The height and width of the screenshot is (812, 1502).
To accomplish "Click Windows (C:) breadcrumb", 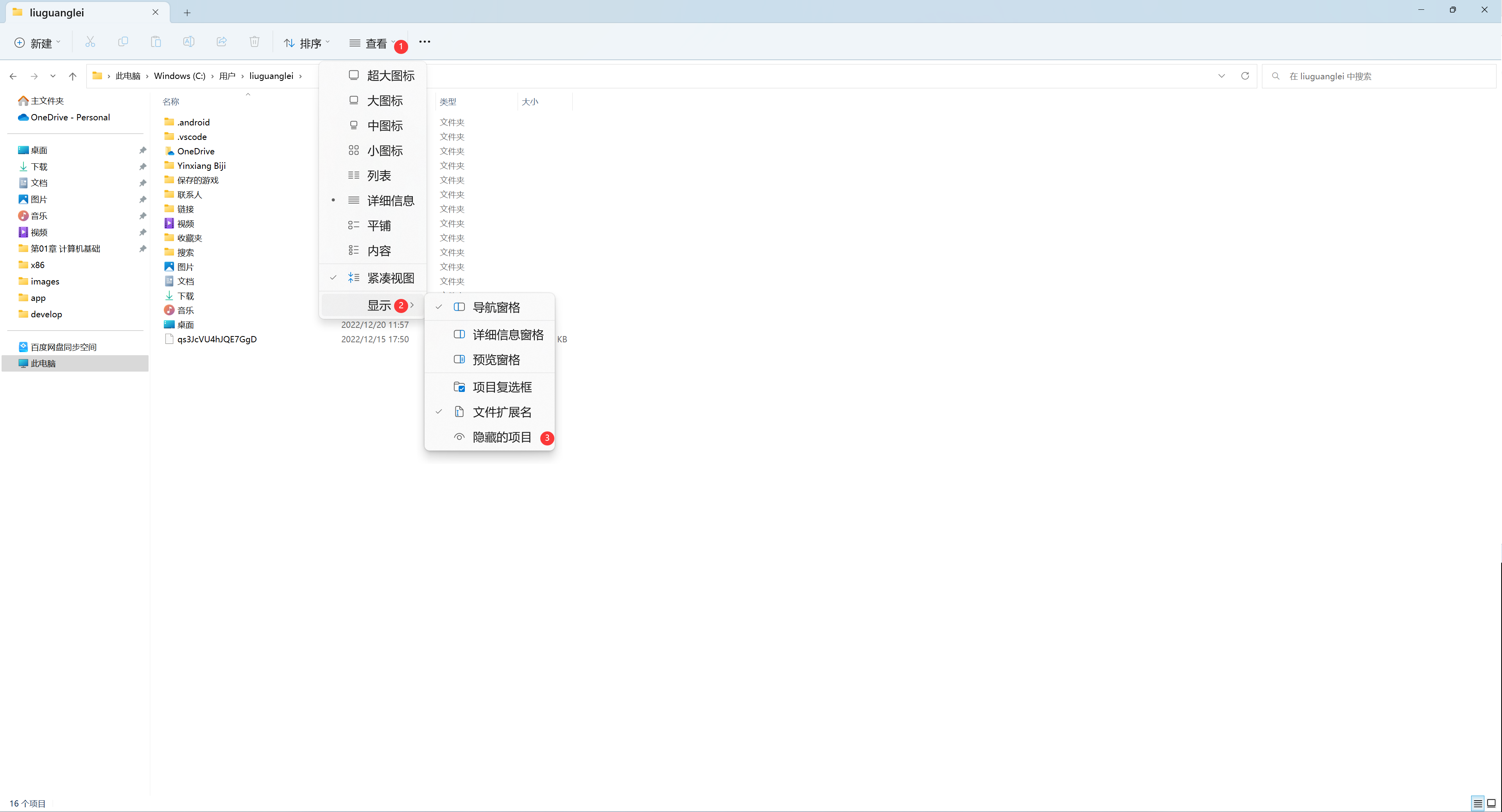I will pyautogui.click(x=179, y=76).
